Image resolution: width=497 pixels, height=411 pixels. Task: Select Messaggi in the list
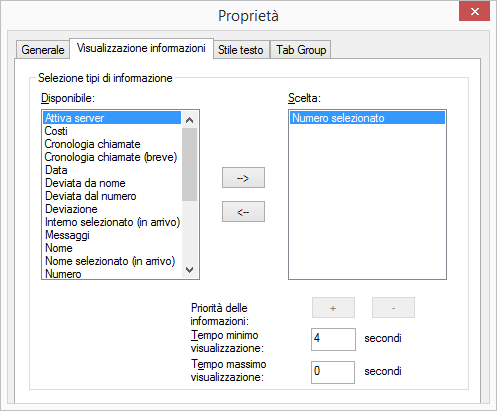(x=112, y=235)
